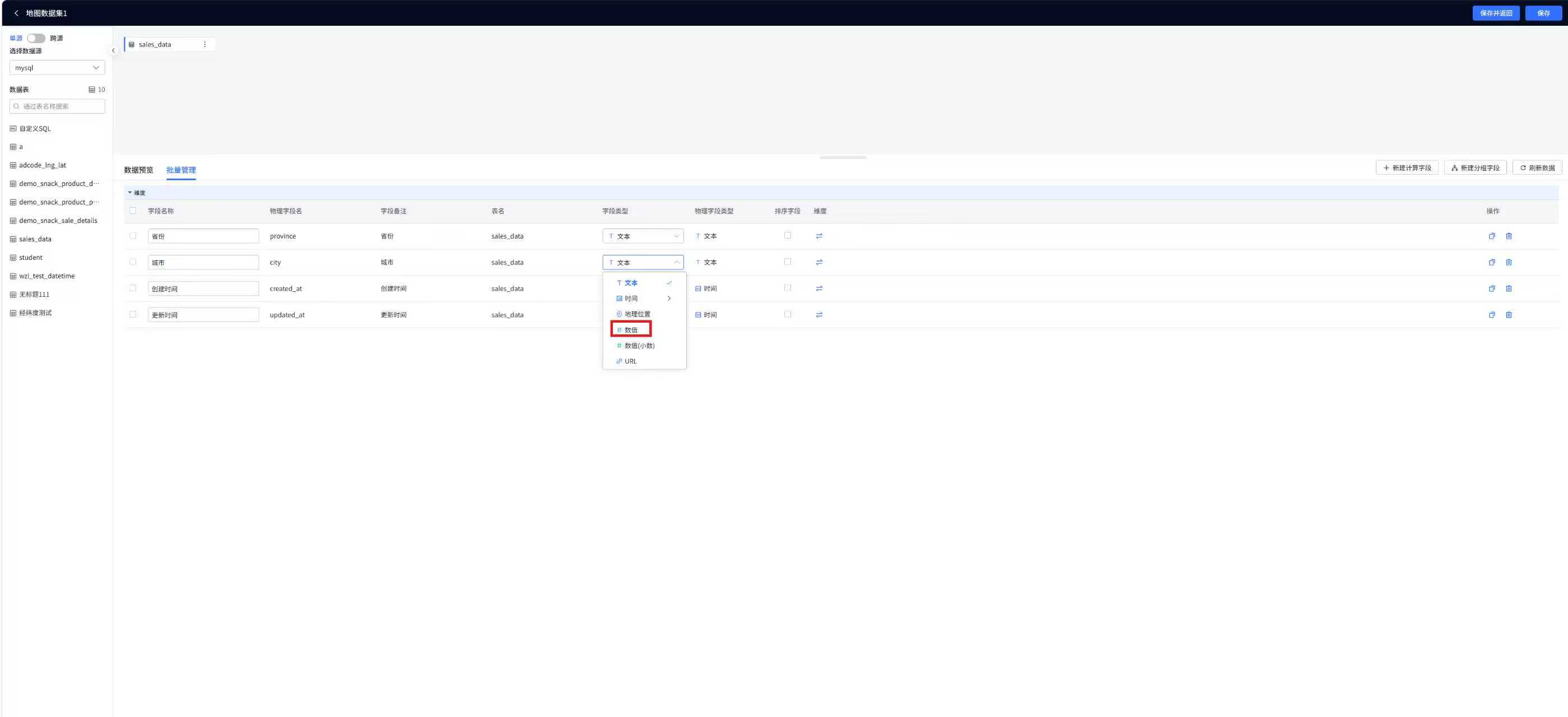
Task: Switch to the 数据预览 tab
Action: click(139, 170)
